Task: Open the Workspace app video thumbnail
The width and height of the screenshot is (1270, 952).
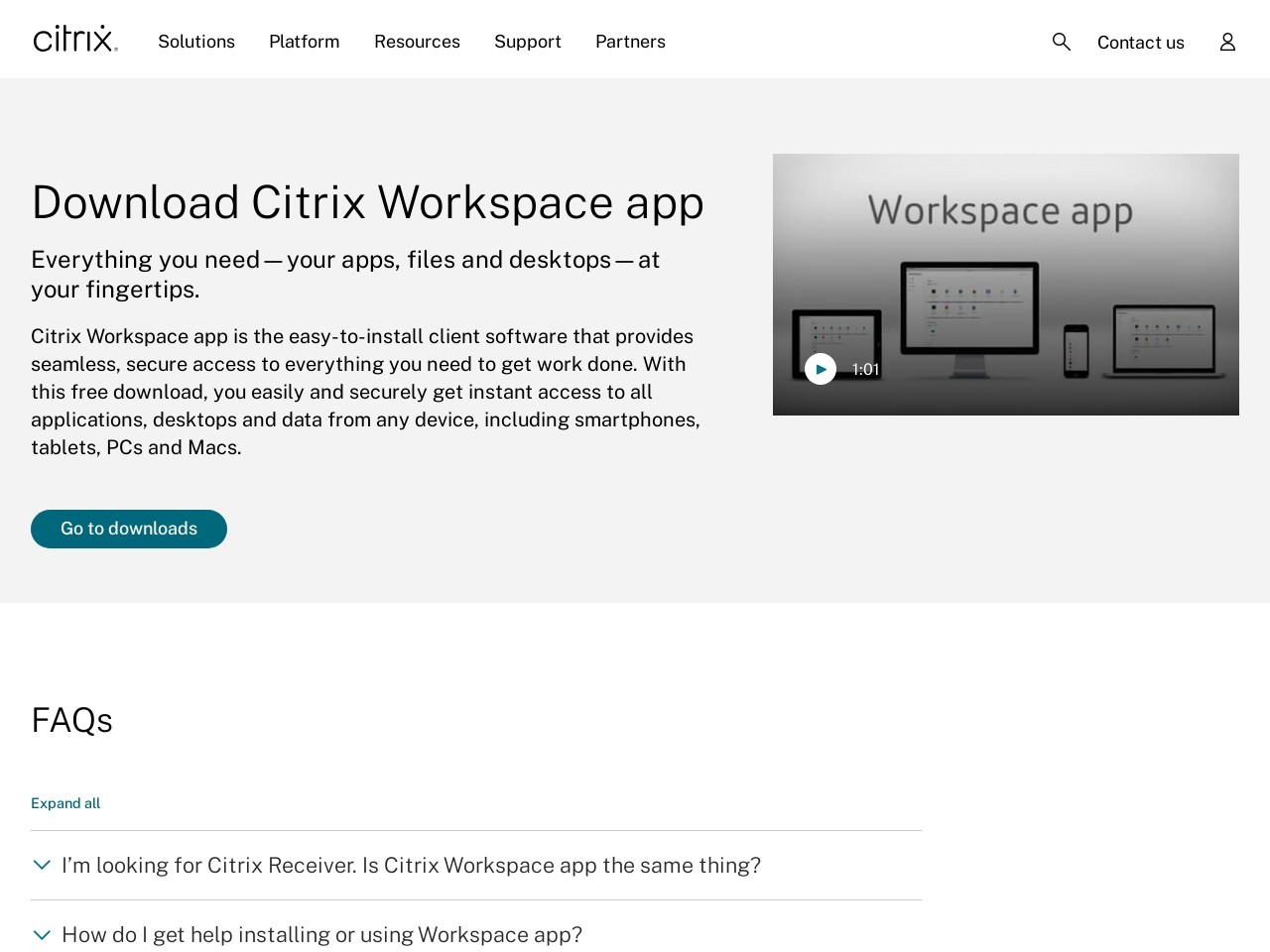Action: pyautogui.click(x=1006, y=285)
